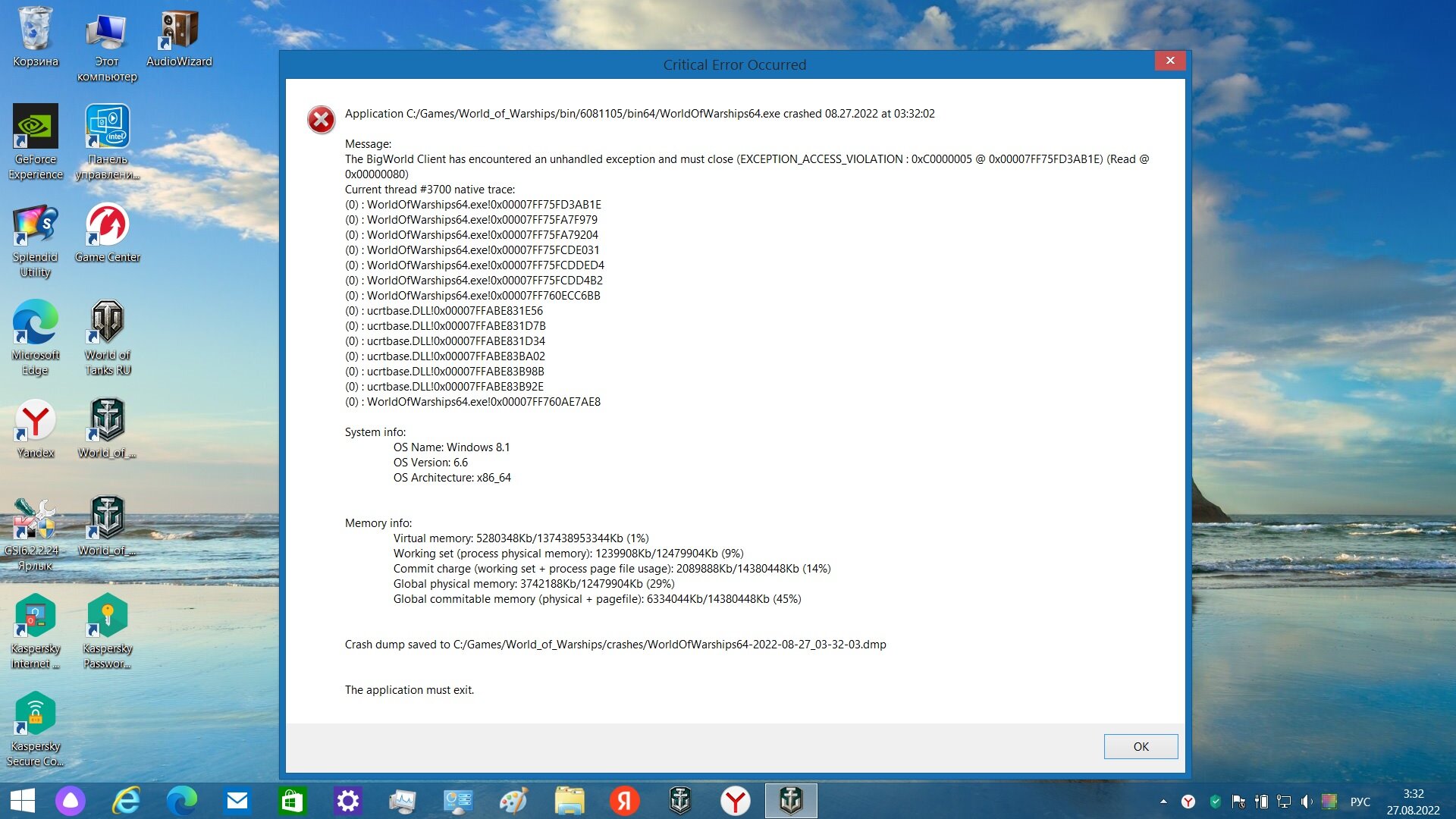This screenshot has height=819, width=1456.
Task: Select the AudioWizard desktop shortcut
Action: (x=179, y=38)
